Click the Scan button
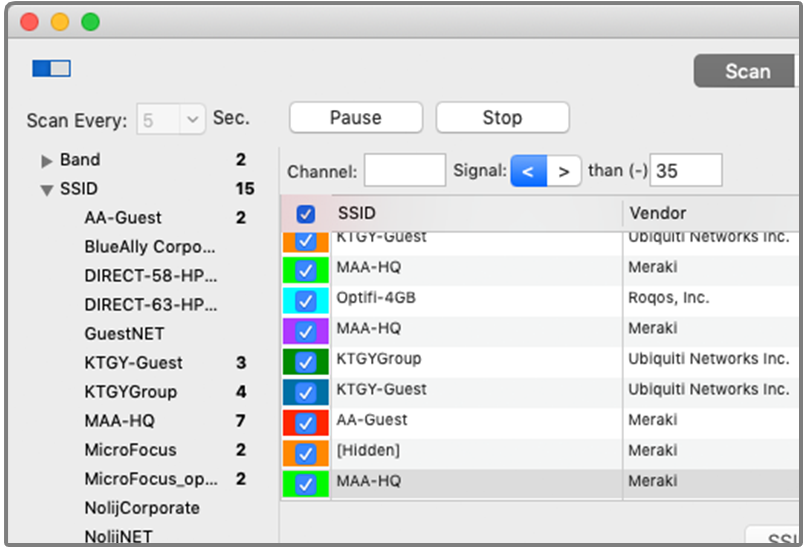This screenshot has height=548, width=805. coord(747,71)
